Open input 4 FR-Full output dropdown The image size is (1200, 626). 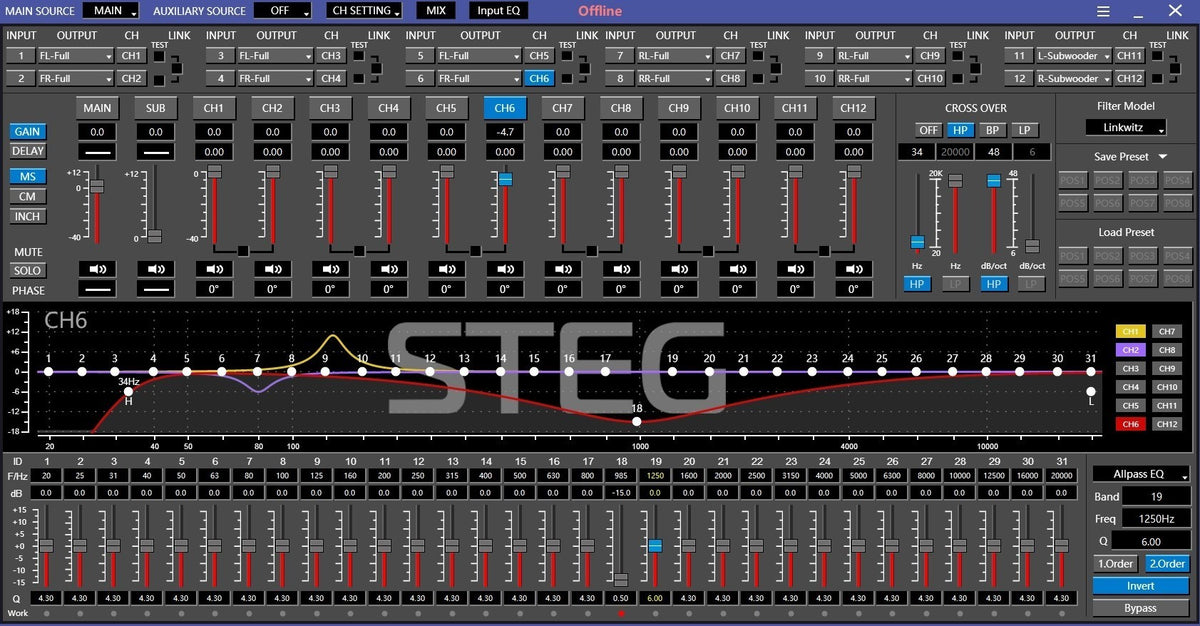(275, 78)
